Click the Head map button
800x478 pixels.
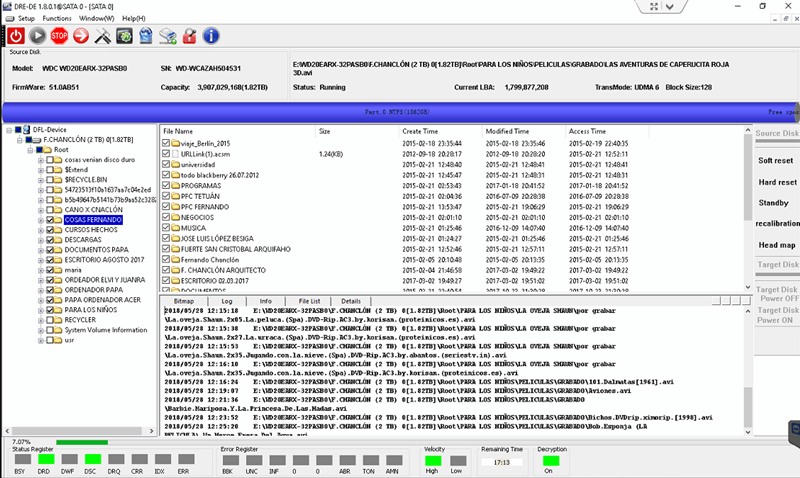point(776,245)
